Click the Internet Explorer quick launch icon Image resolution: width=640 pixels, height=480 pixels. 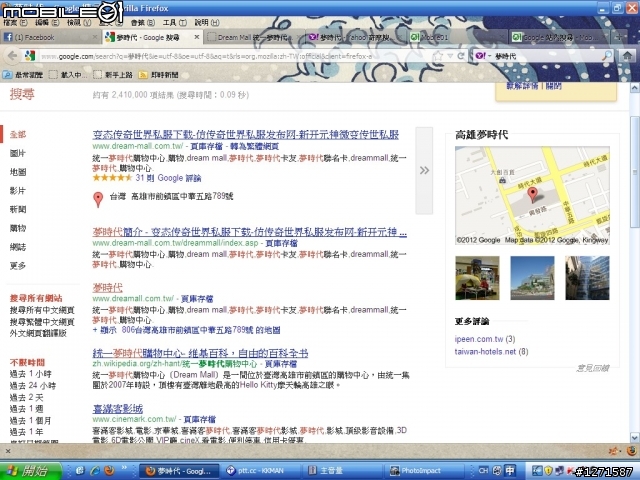click(95, 471)
